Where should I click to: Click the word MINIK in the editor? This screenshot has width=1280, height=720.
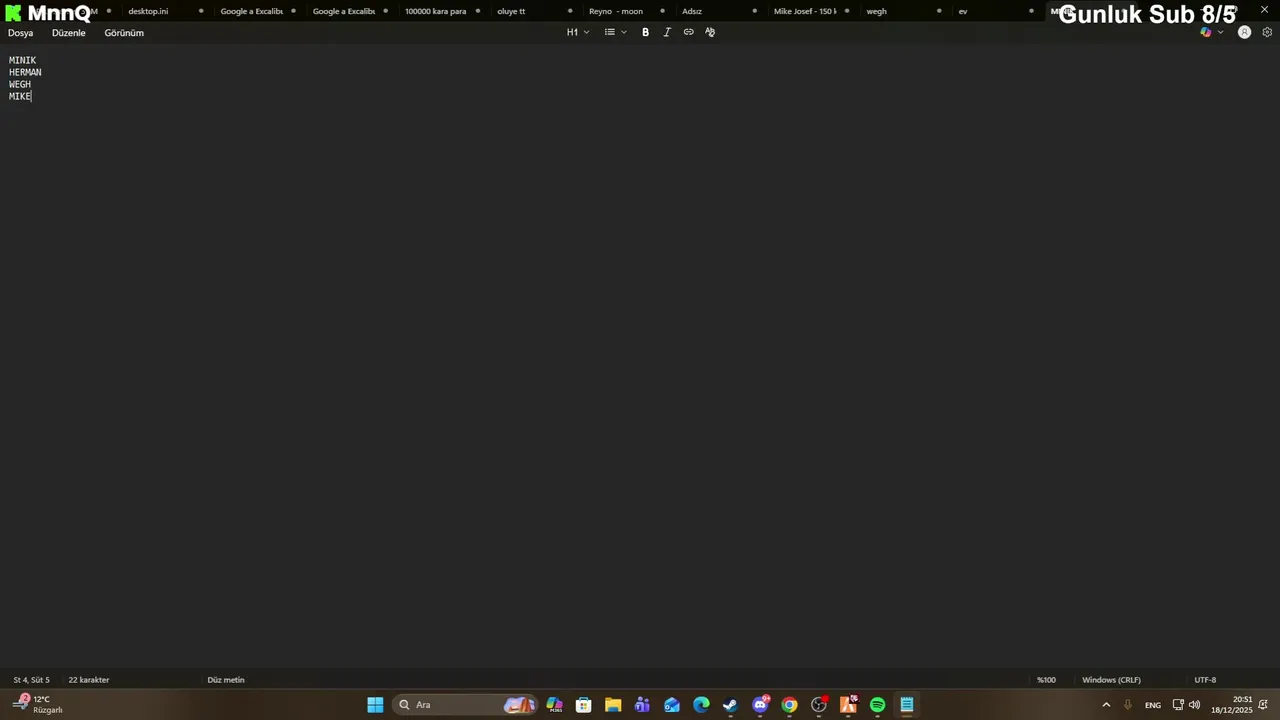click(x=22, y=61)
